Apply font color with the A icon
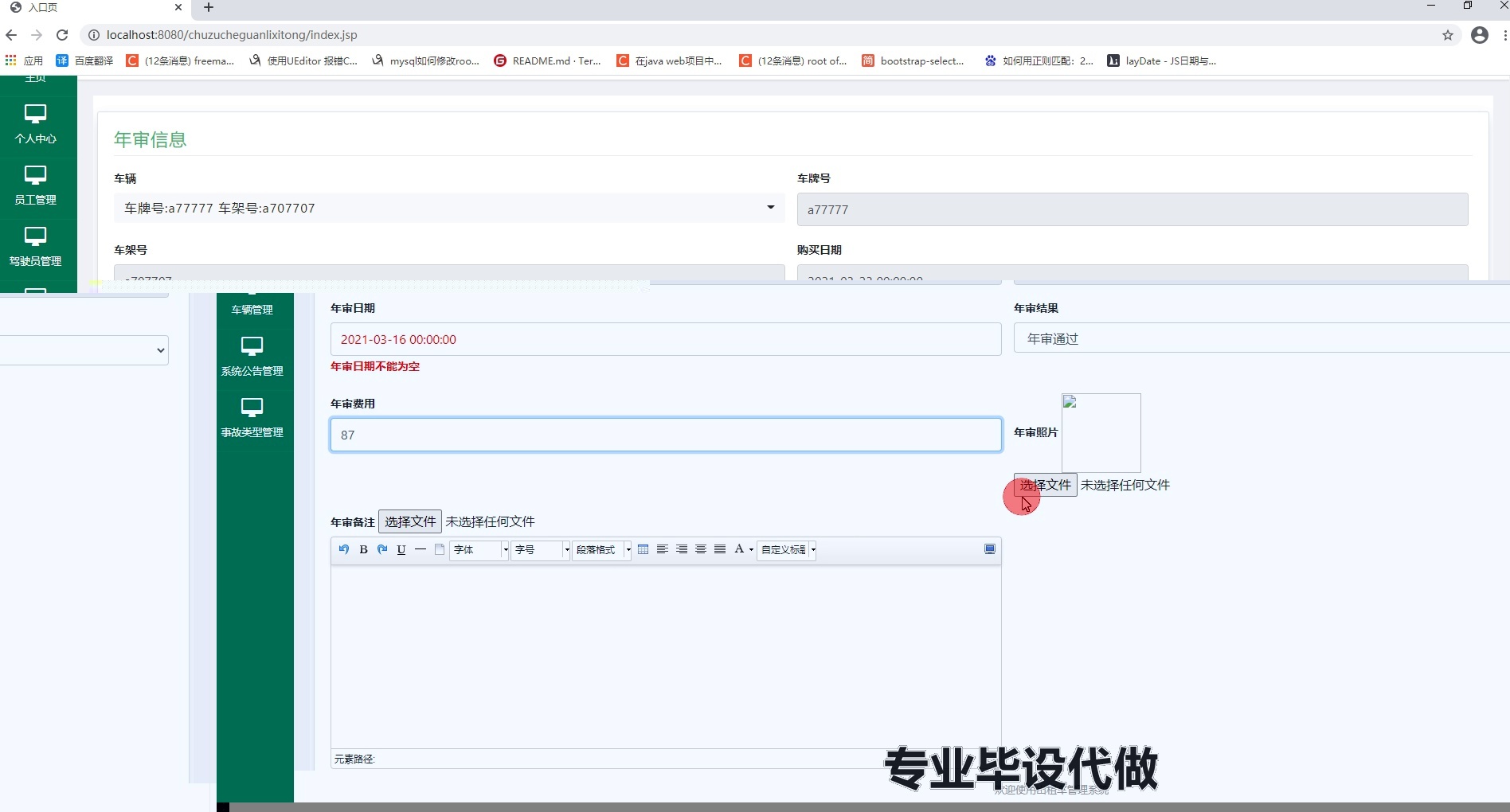 click(x=739, y=549)
